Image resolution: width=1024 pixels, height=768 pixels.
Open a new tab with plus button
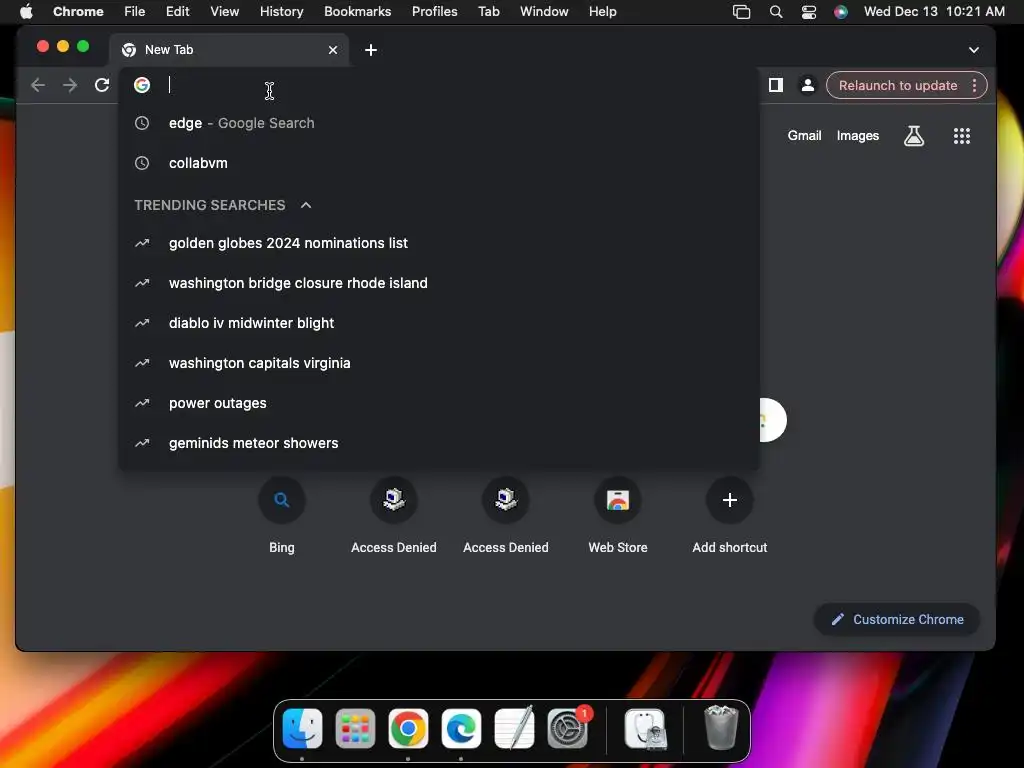(x=371, y=50)
